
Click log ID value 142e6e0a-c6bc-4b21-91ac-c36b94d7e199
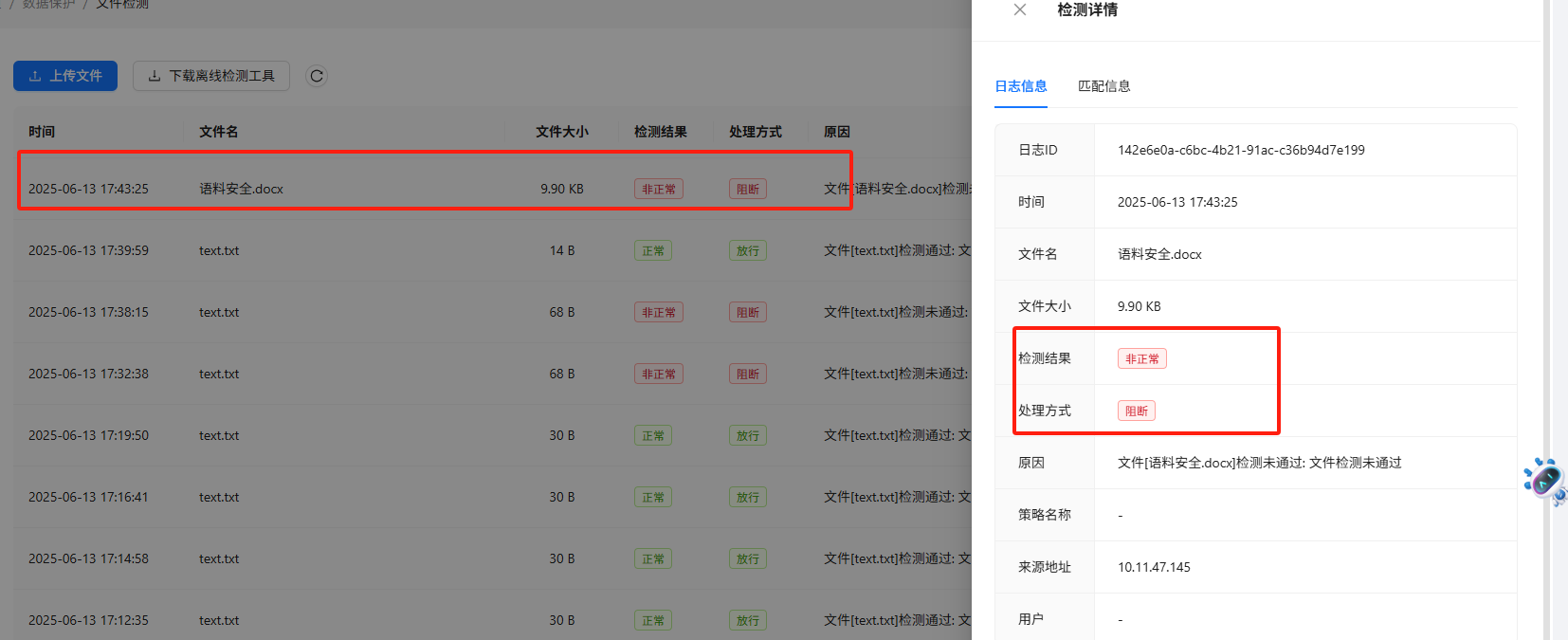point(1241,150)
